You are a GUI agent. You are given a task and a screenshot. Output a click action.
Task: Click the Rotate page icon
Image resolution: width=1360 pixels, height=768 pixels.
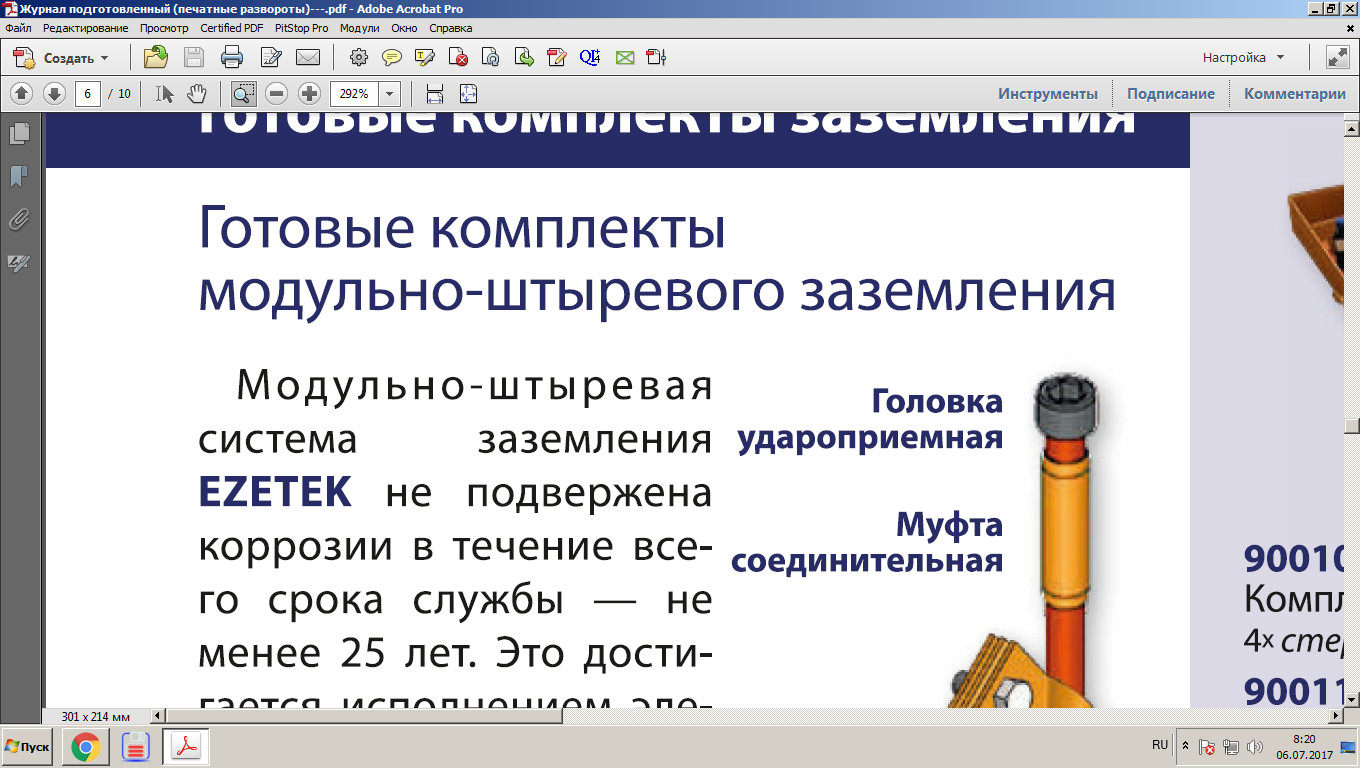pyautogui.click(x=491, y=57)
